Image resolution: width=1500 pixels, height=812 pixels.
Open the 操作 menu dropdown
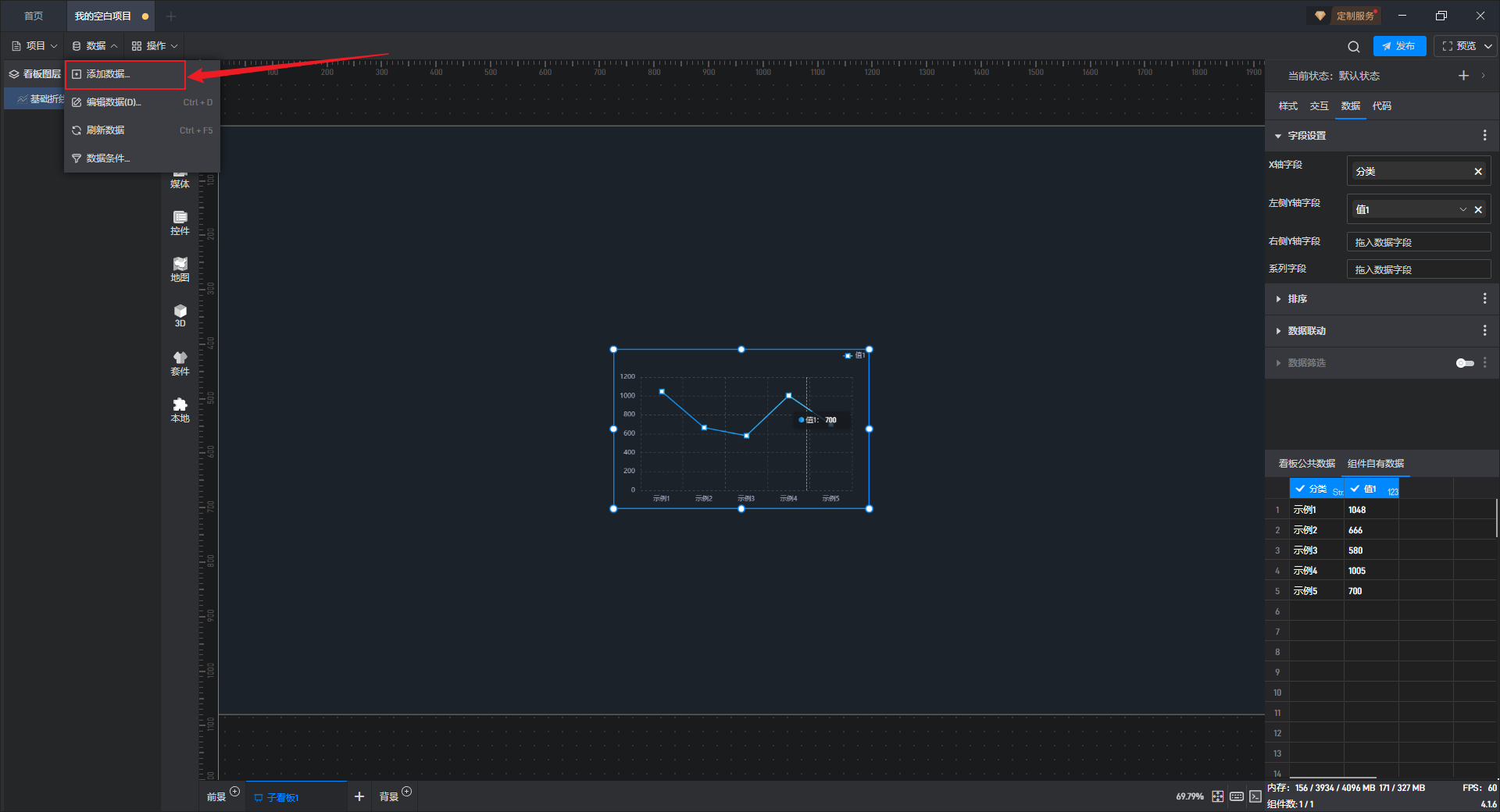tap(155, 46)
